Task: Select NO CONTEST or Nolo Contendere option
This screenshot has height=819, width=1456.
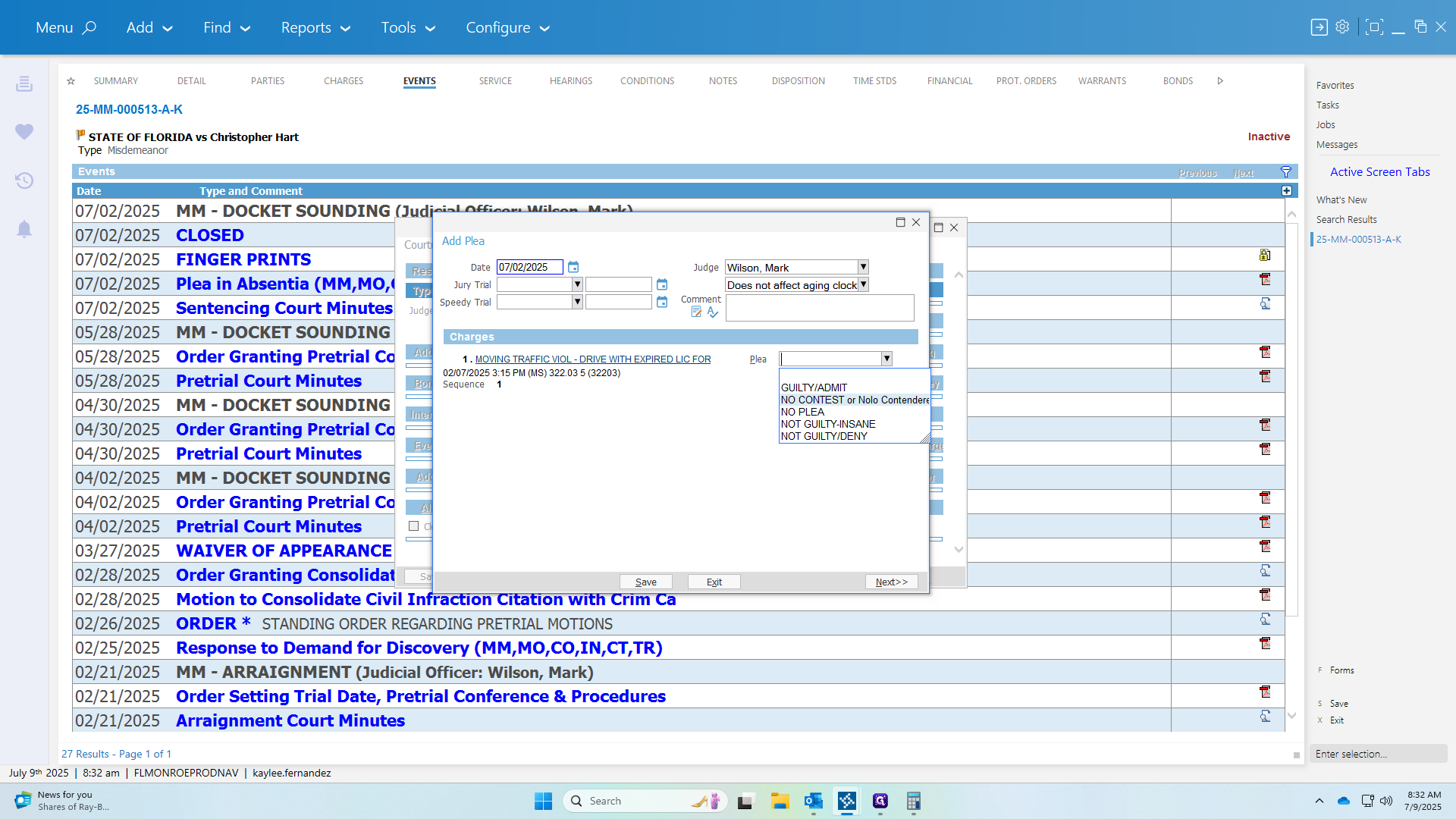Action: pos(855,400)
